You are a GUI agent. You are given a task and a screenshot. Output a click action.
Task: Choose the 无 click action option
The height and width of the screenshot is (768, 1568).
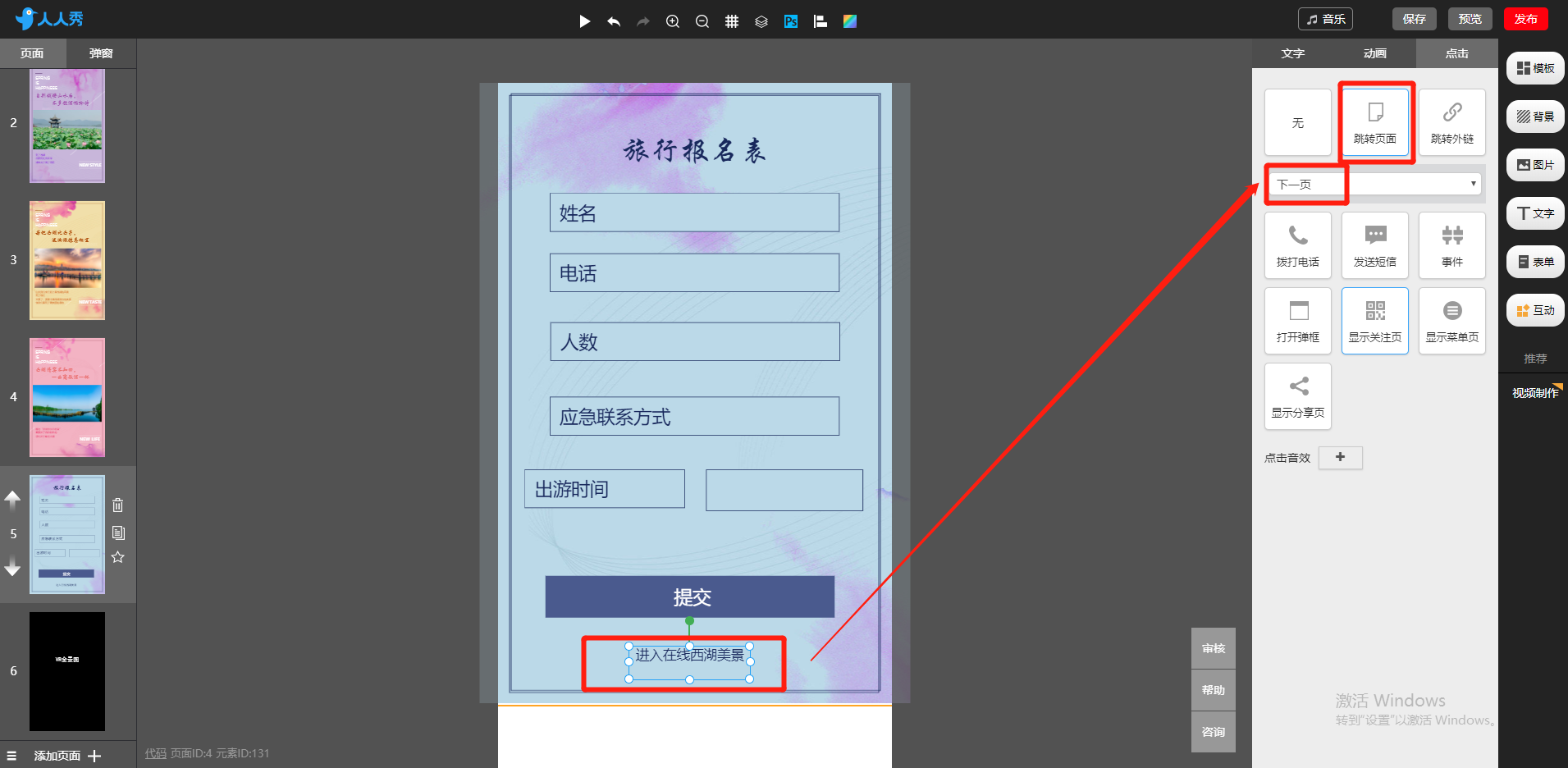coord(1298,122)
